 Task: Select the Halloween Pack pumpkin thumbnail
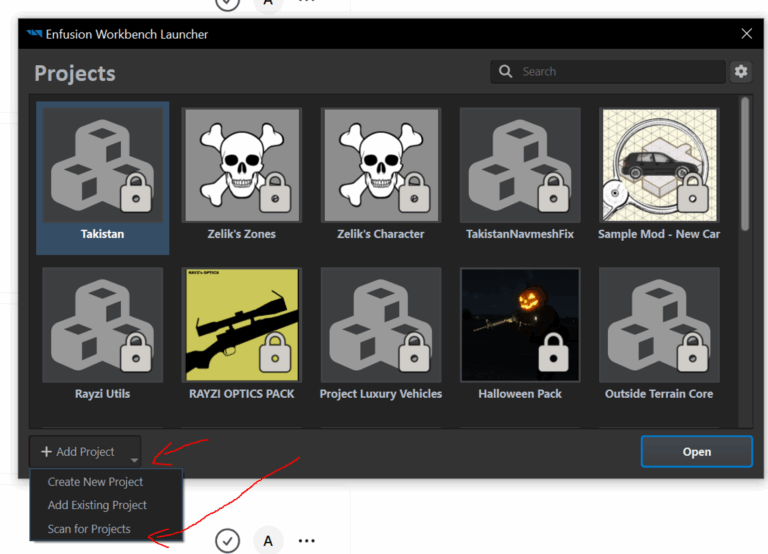click(519, 325)
